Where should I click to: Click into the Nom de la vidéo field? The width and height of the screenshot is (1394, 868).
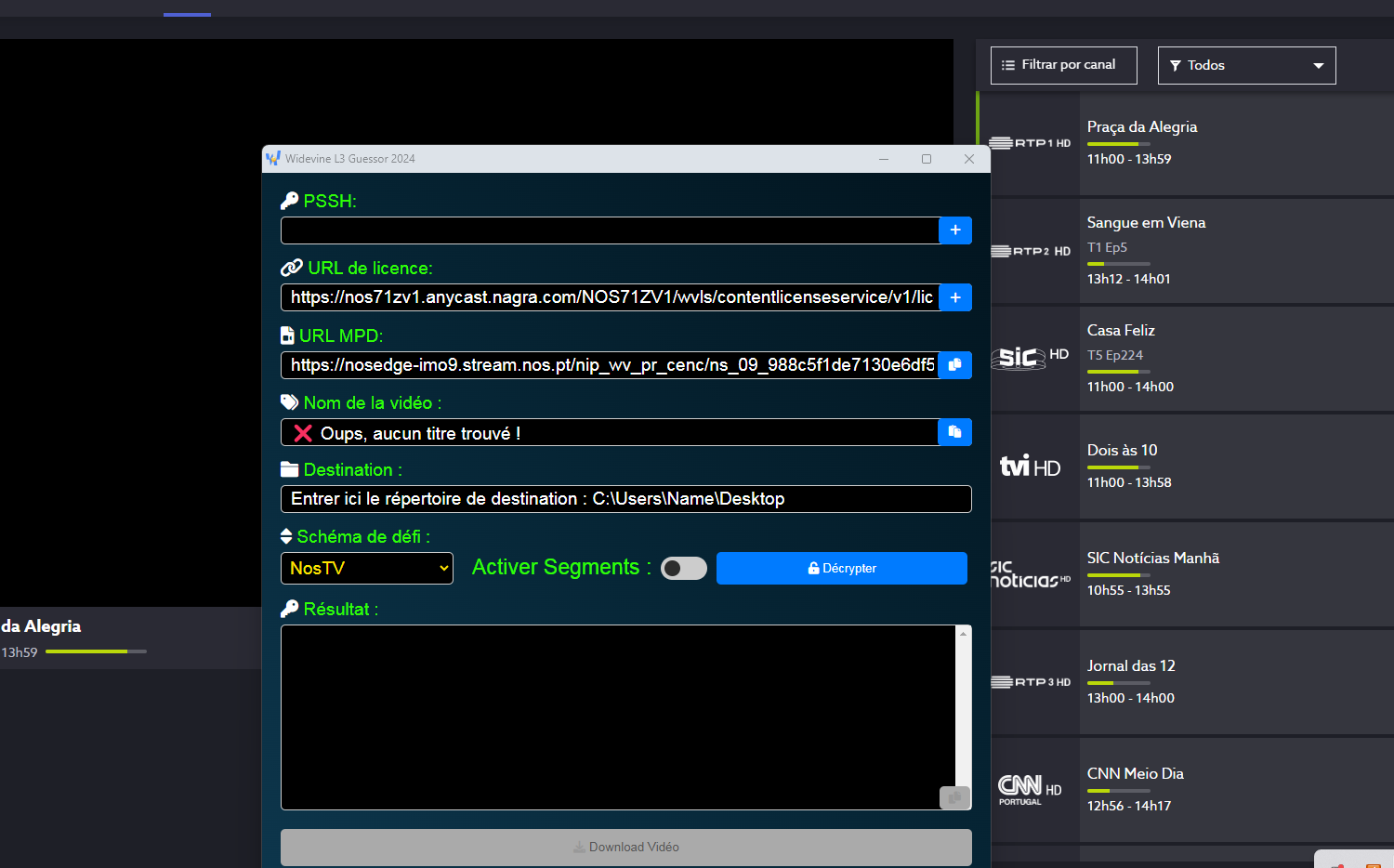click(x=610, y=432)
